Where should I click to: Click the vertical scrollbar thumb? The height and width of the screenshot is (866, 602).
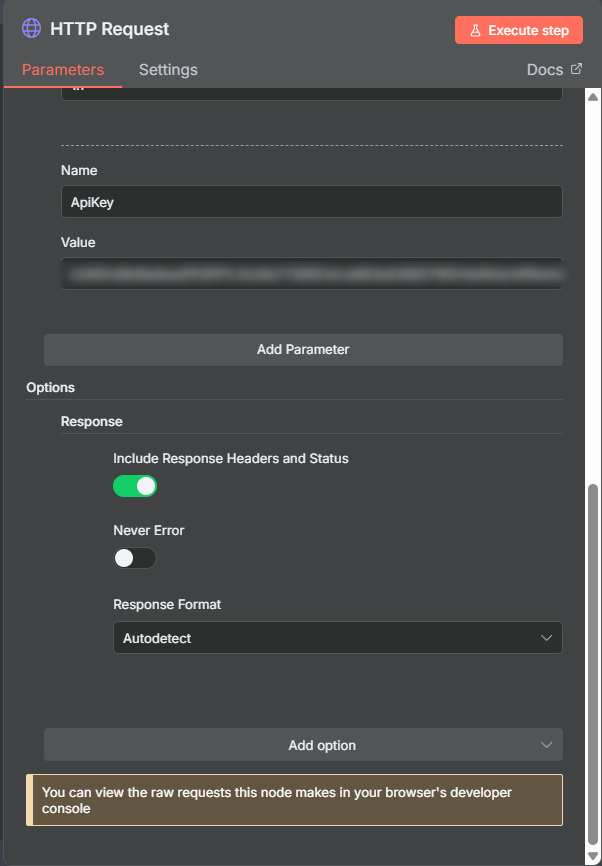(592, 660)
